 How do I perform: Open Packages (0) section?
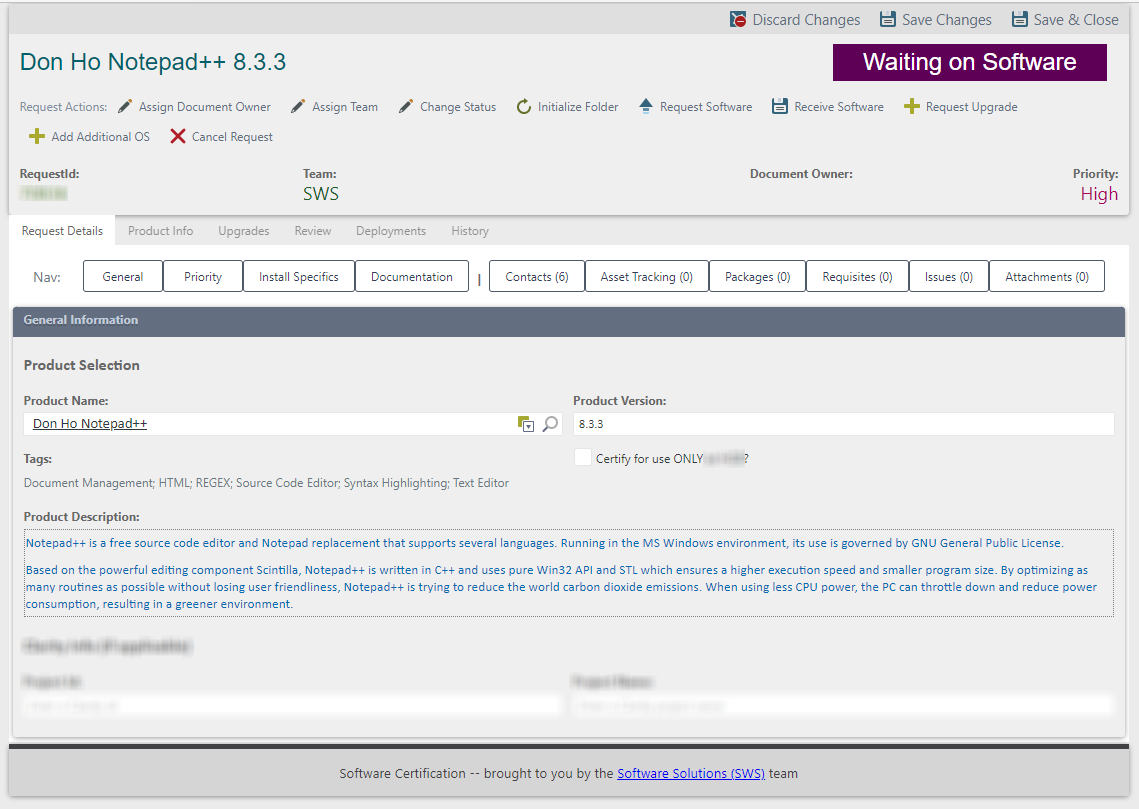click(758, 277)
